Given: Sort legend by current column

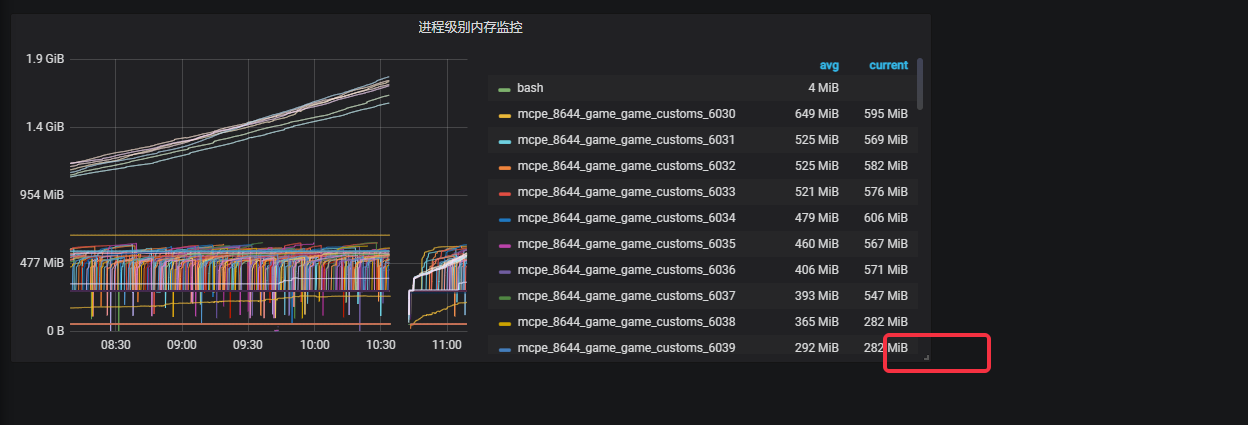Looking at the screenshot, I should click(x=888, y=65).
